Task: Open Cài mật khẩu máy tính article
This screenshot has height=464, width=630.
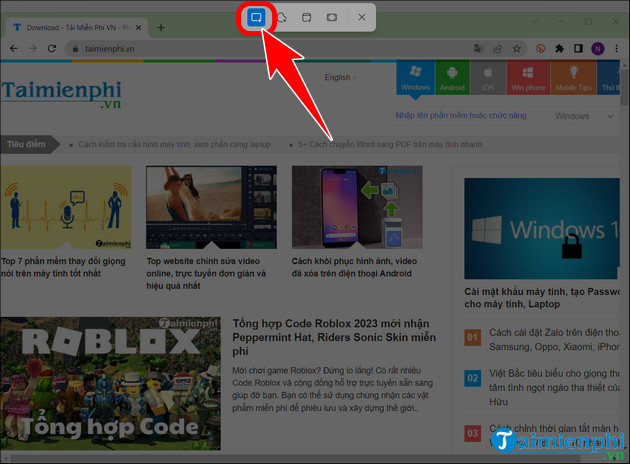Action: (x=542, y=298)
